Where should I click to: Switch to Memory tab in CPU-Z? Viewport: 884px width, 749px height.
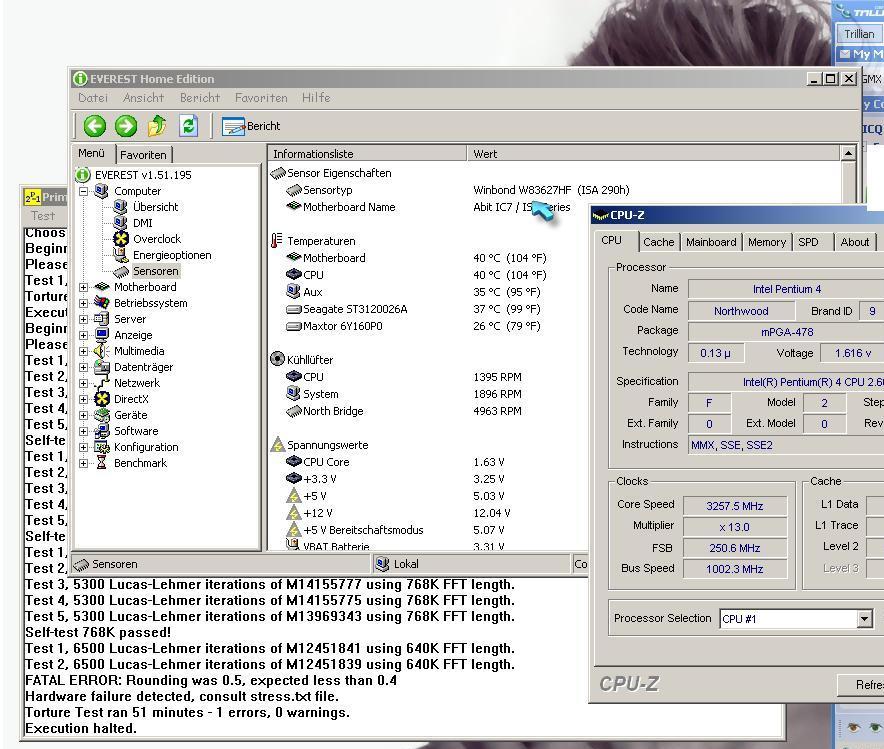[x=767, y=242]
